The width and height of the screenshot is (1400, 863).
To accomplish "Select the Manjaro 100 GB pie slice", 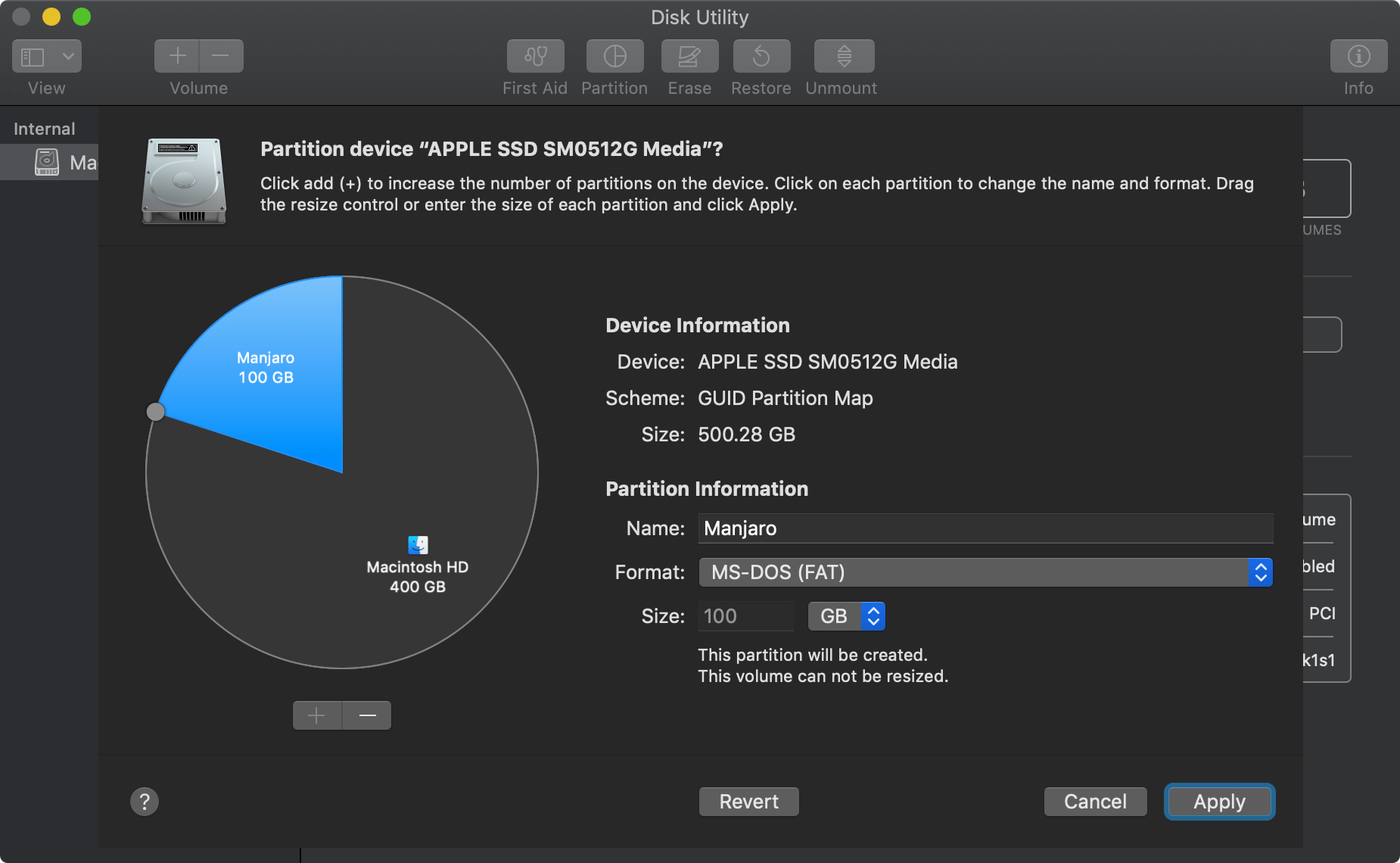I will [x=266, y=367].
